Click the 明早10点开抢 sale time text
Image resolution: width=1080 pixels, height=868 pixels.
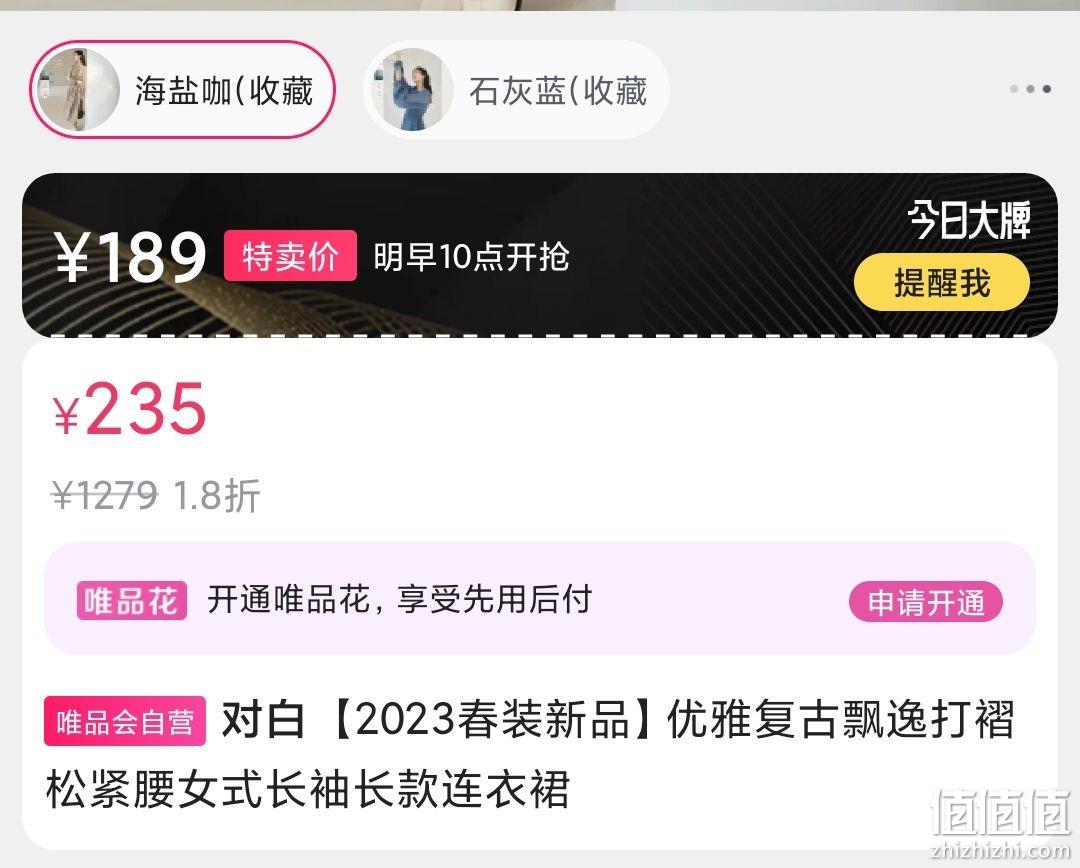pos(471,256)
